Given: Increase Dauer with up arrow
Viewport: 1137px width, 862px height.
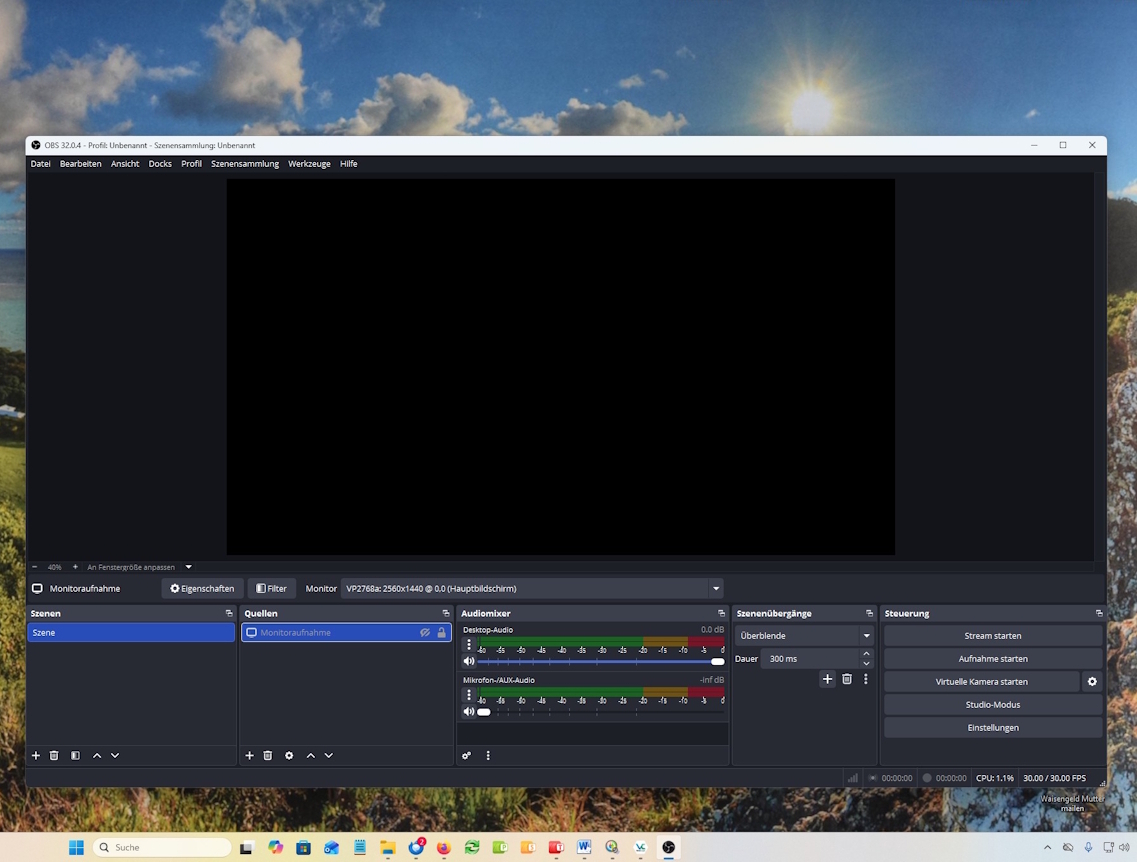Looking at the screenshot, I should [867, 654].
